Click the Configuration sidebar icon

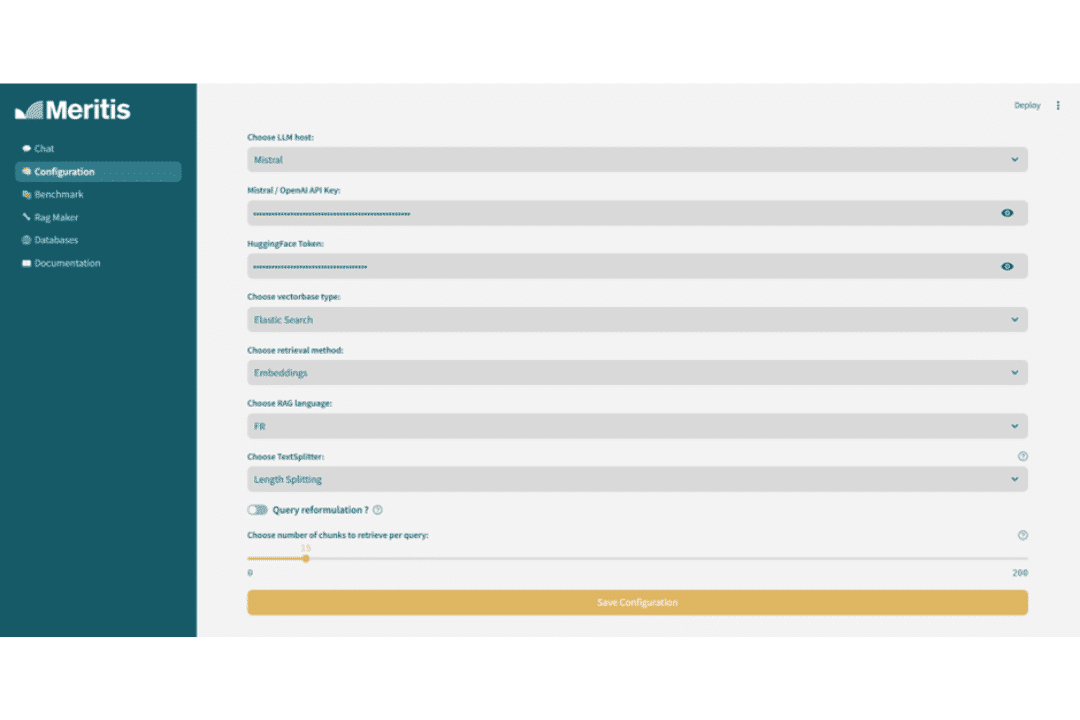(26, 172)
